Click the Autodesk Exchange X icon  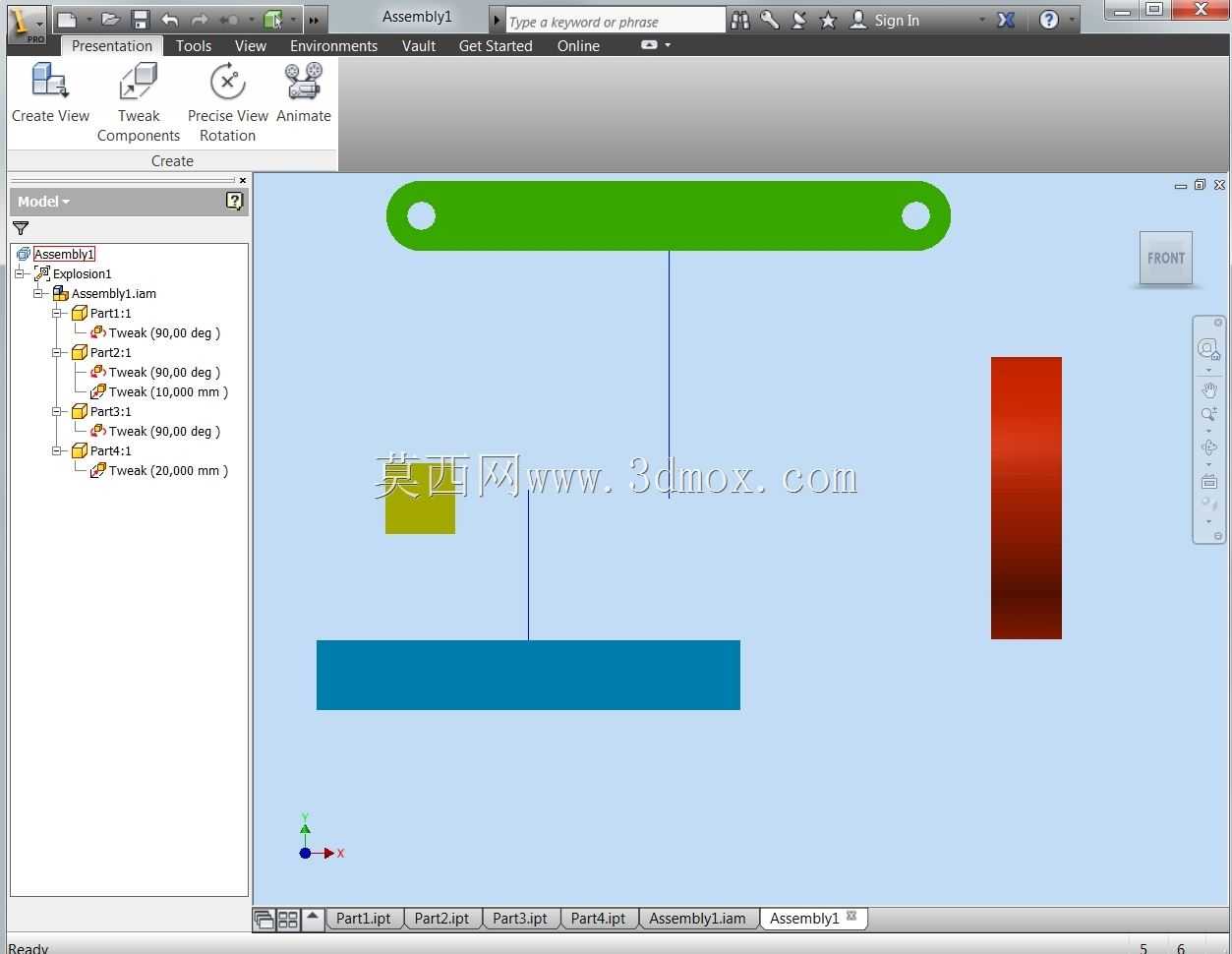tap(1006, 20)
